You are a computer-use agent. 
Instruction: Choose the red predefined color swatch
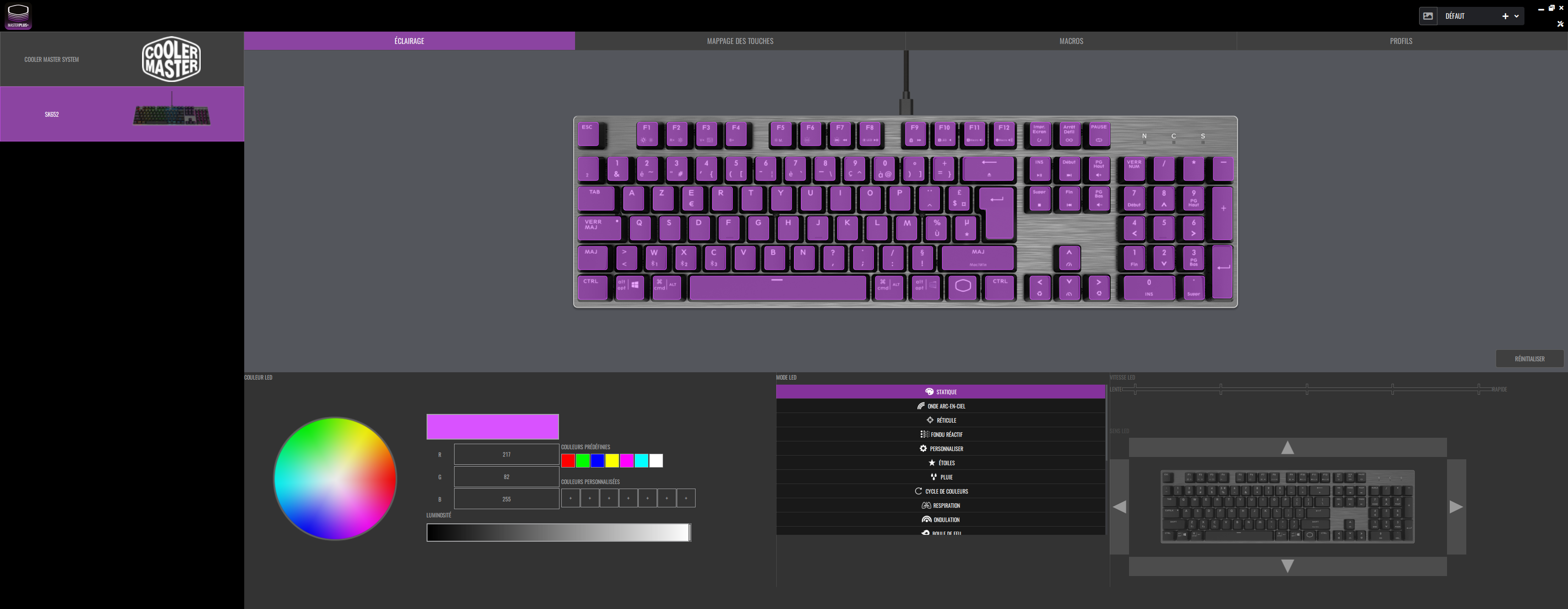(568, 461)
